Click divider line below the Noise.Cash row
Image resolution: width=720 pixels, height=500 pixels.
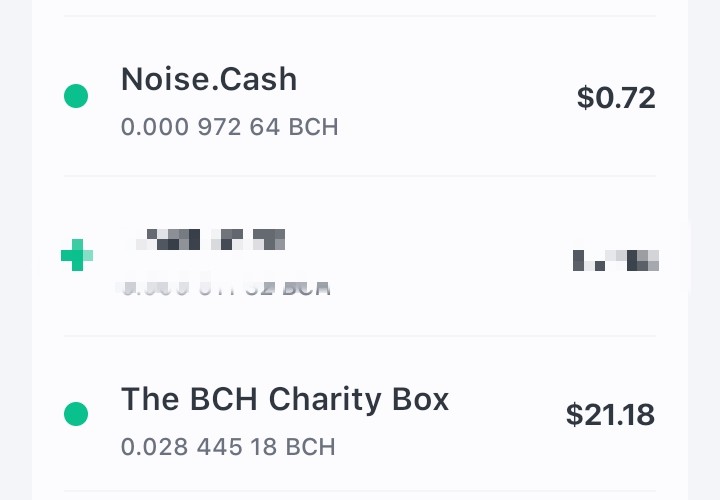pos(360,176)
